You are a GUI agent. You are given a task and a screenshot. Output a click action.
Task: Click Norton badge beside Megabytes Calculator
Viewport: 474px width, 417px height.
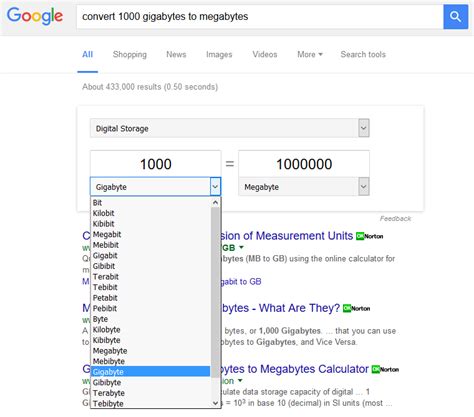tap(385, 369)
